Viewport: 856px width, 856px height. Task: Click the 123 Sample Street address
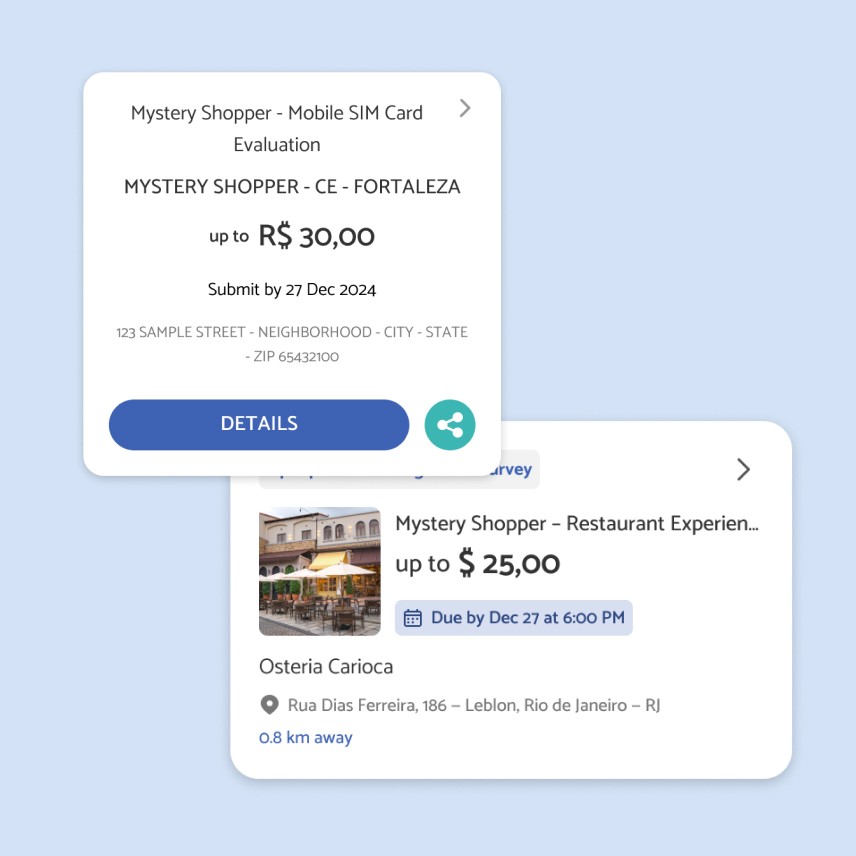point(292,332)
